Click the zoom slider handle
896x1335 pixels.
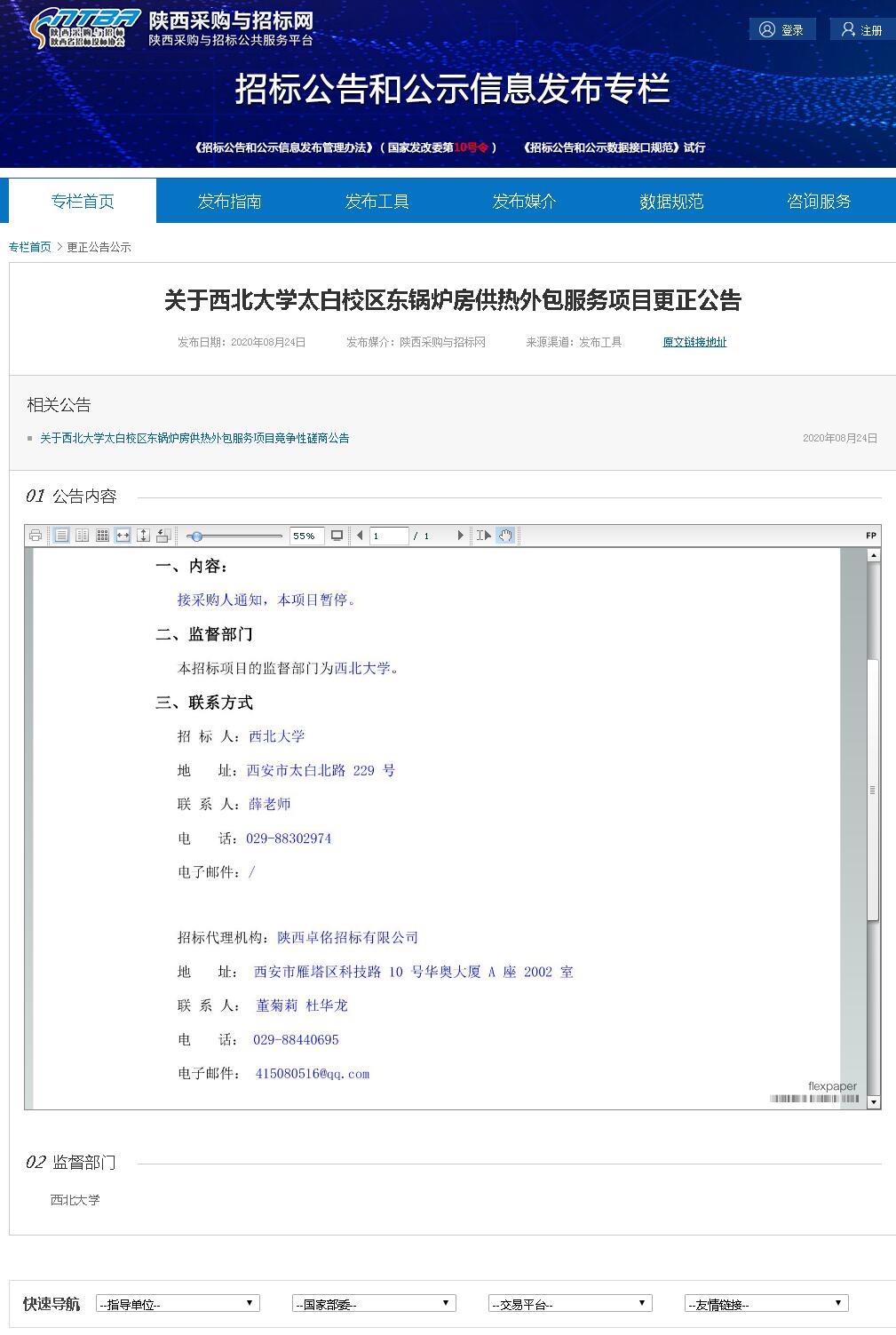click(x=197, y=536)
